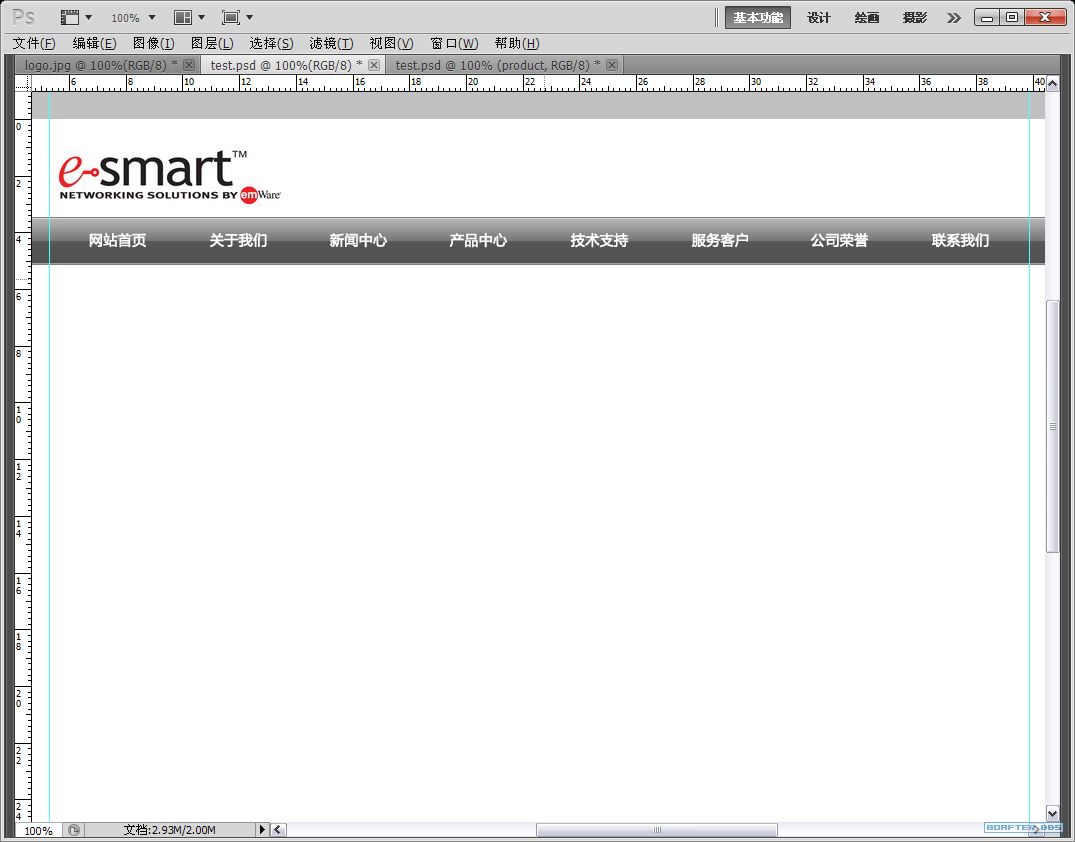Click the horizontal scrollbar left arrow
Screen dimensions: 1075x842
[278, 830]
